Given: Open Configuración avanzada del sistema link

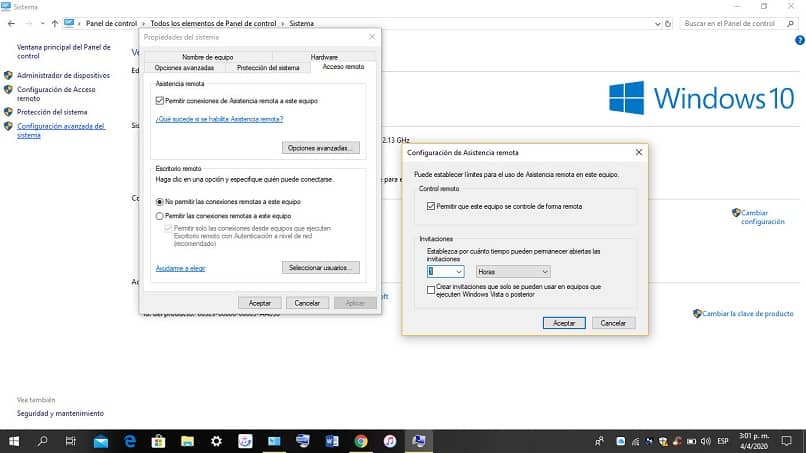Looking at the screenshot, I should 61,131.
